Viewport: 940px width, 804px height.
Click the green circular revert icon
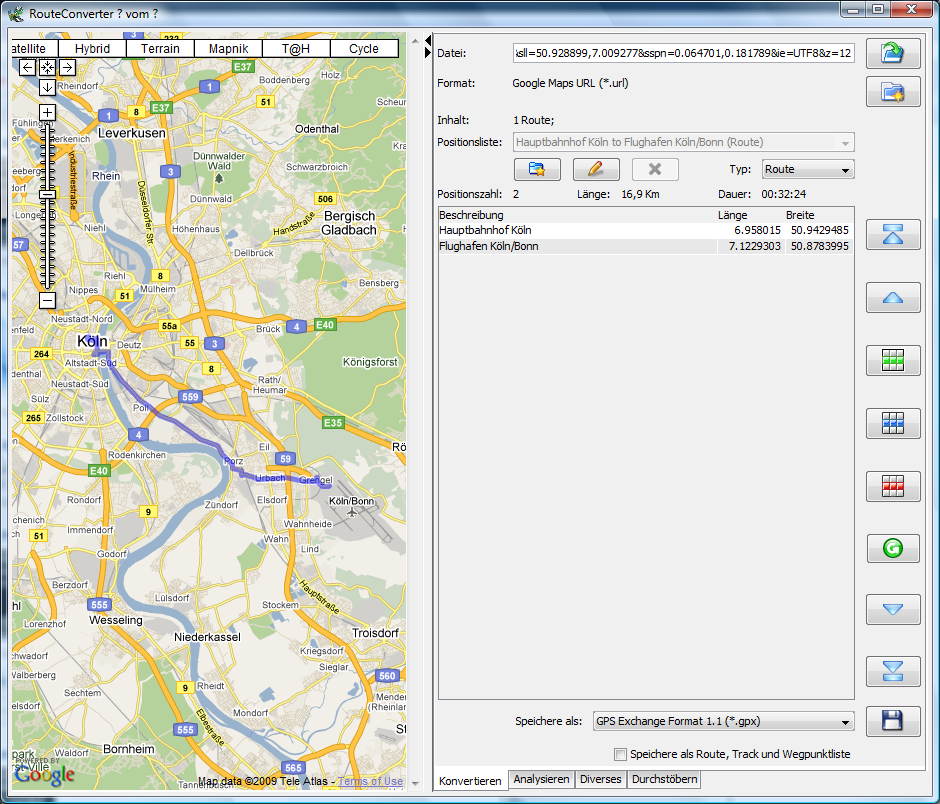click(x=893, y=548)
